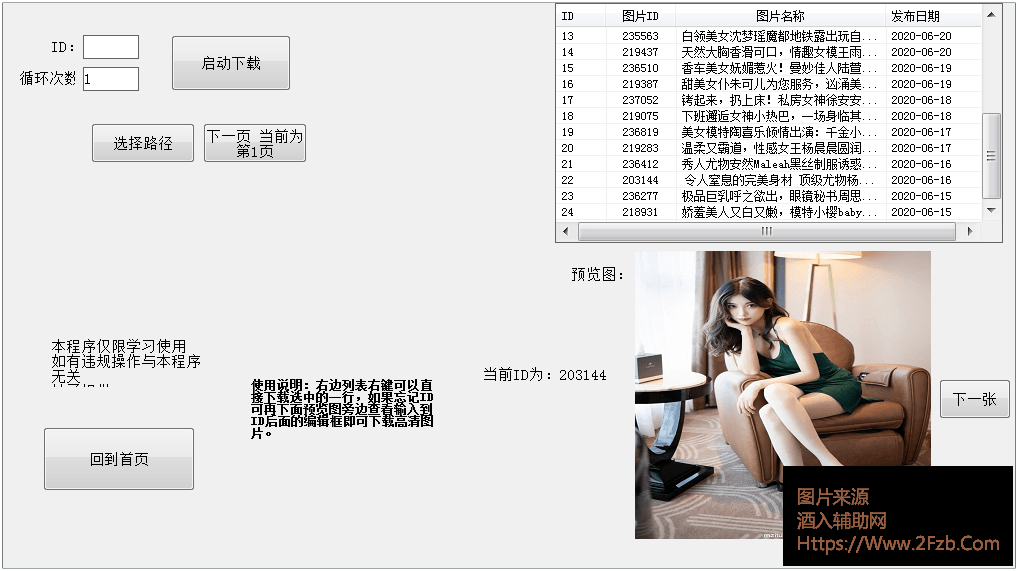Focus the 循环次数 input field
The height and width of the screenshot is (571, 1018).
[x=111, y=79]
